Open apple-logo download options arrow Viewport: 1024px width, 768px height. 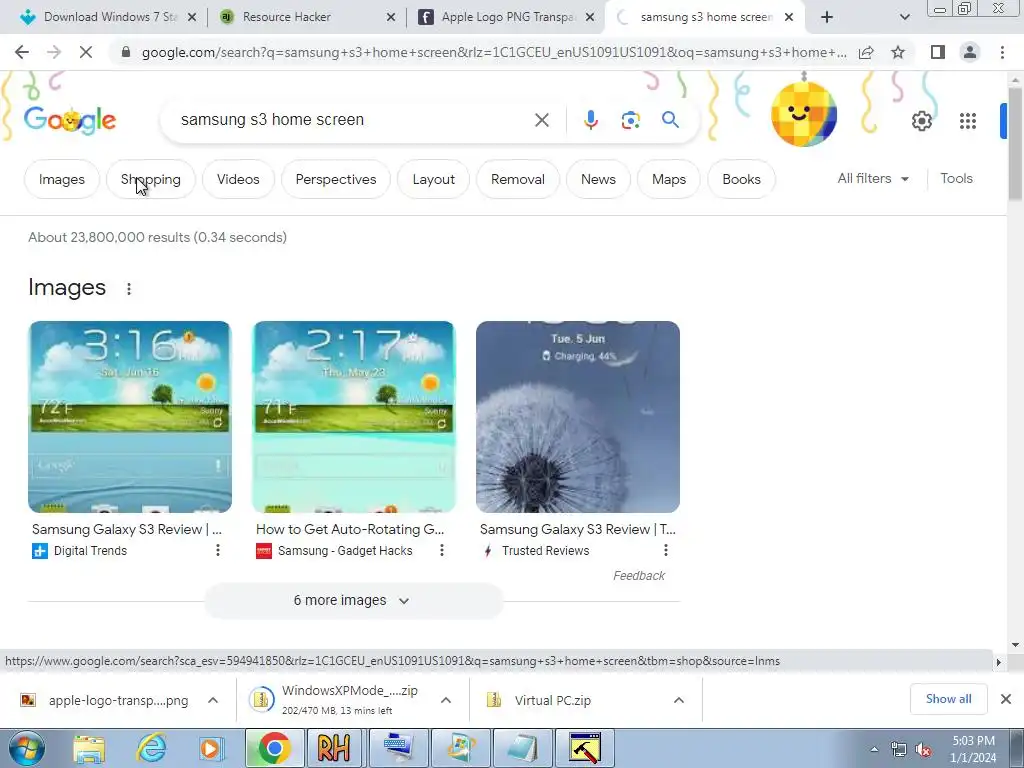(x=213, y=700)
